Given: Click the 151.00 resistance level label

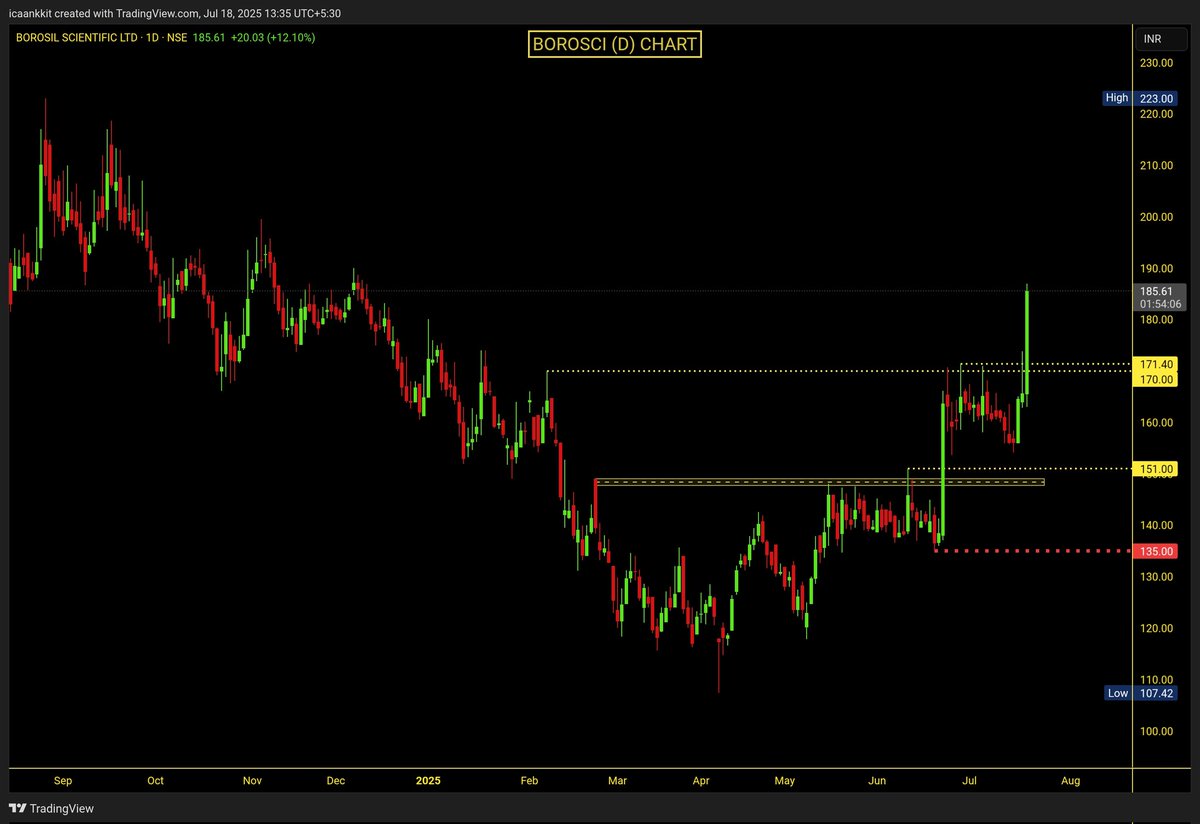Looking at the screenshot, I should tap(1155, 468).
